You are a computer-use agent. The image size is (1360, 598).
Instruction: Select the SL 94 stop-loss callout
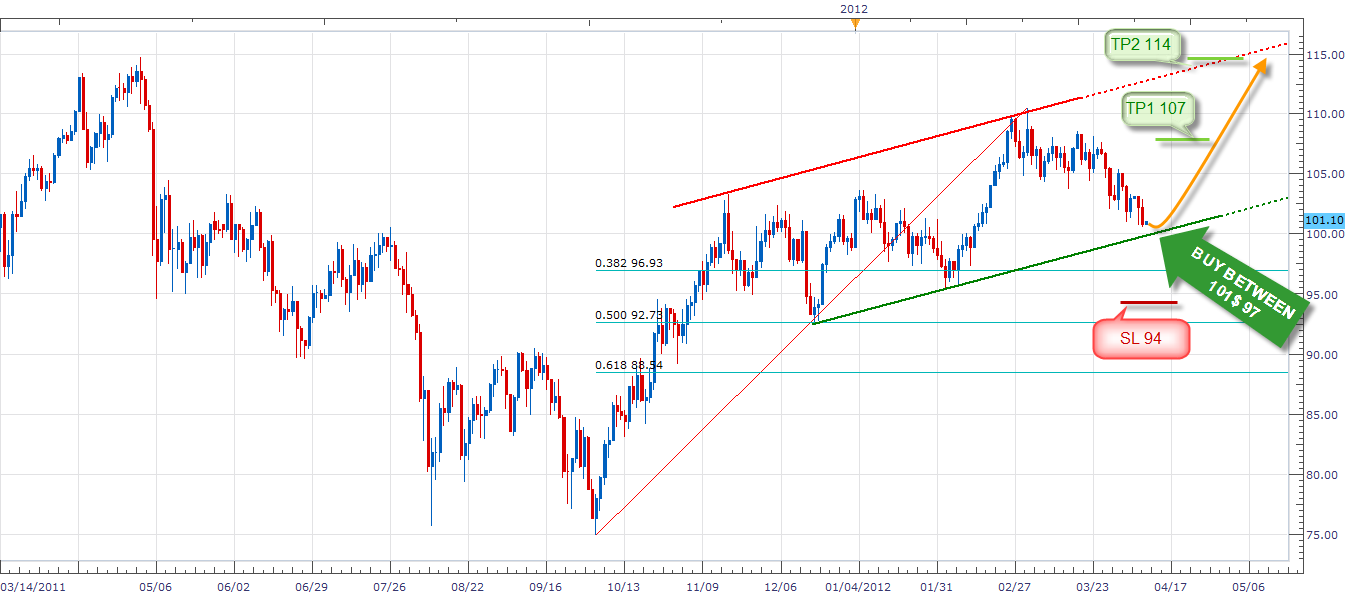click(x=1141, y=339)
